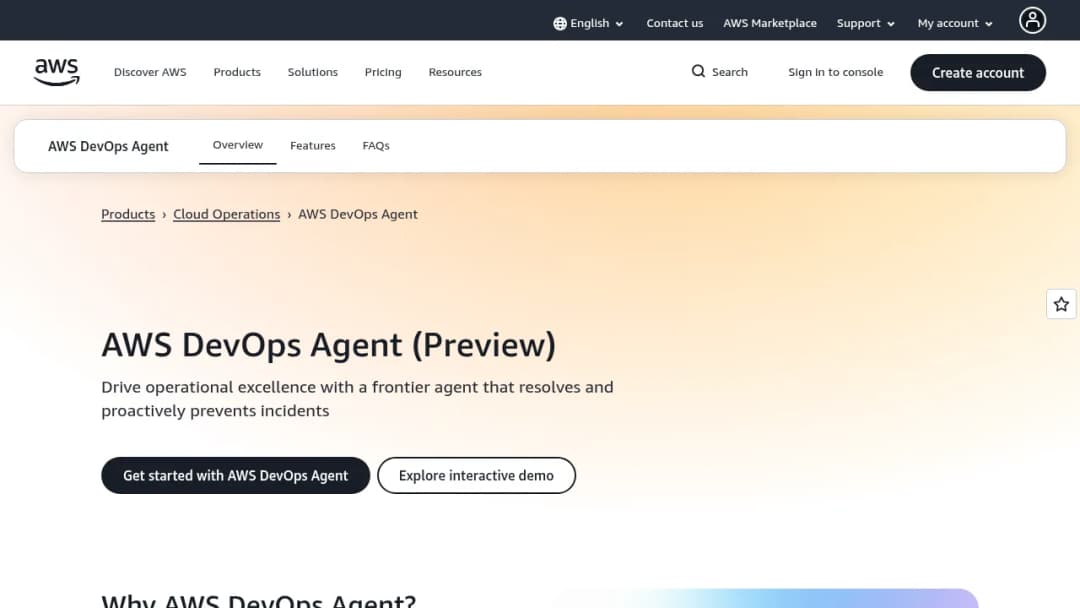Viewport: 1080px width, 608px height.
Task: Open the AWS Marketplace link
Action: point(769,23)
